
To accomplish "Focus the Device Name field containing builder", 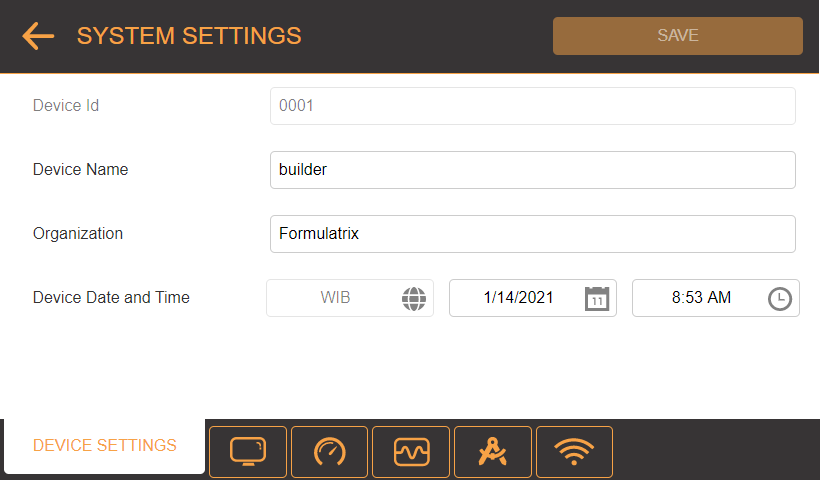I will 533,170.
